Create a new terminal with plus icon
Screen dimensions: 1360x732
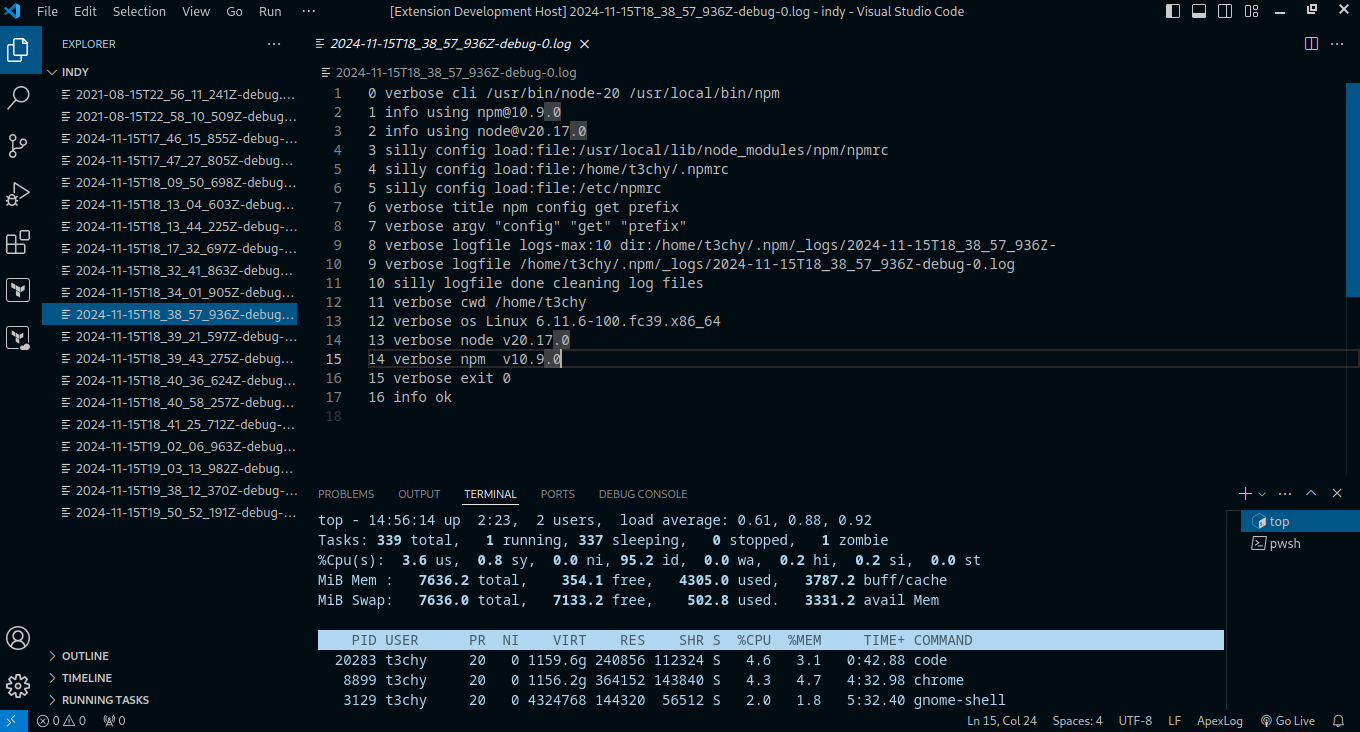coord(1245,494)
